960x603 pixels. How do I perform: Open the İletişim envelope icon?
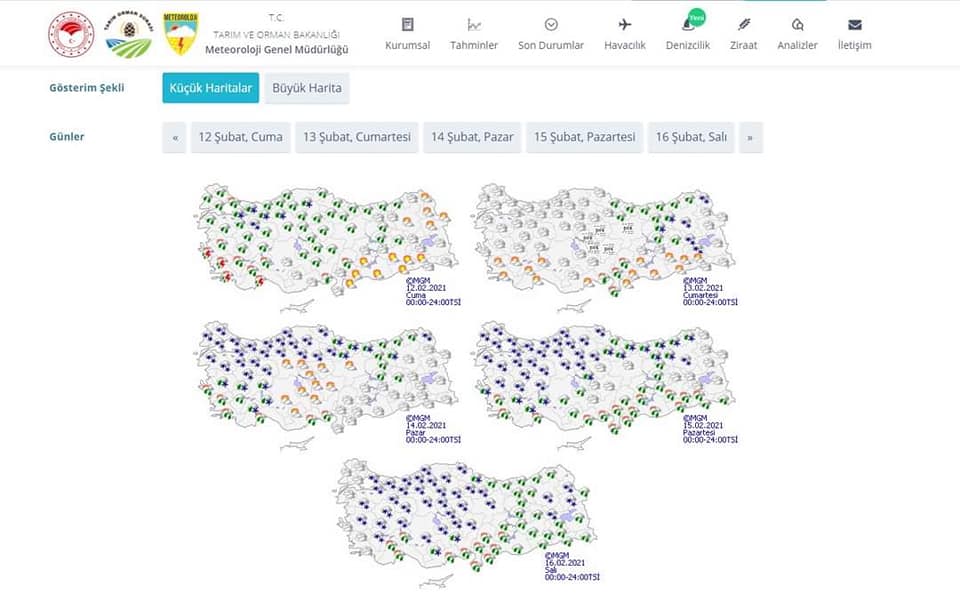(x=855, y=24)
